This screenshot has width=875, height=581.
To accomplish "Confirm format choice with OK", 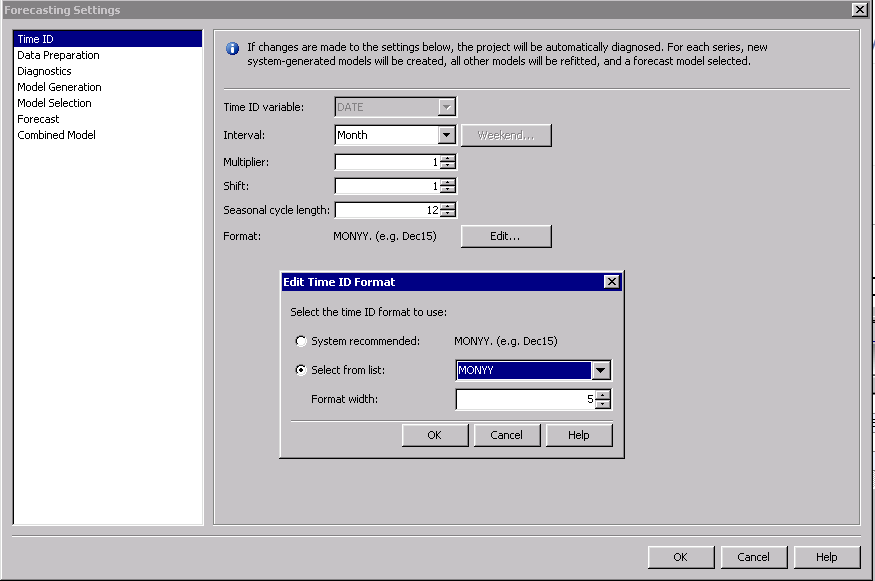I will click(x=434, y=435).
